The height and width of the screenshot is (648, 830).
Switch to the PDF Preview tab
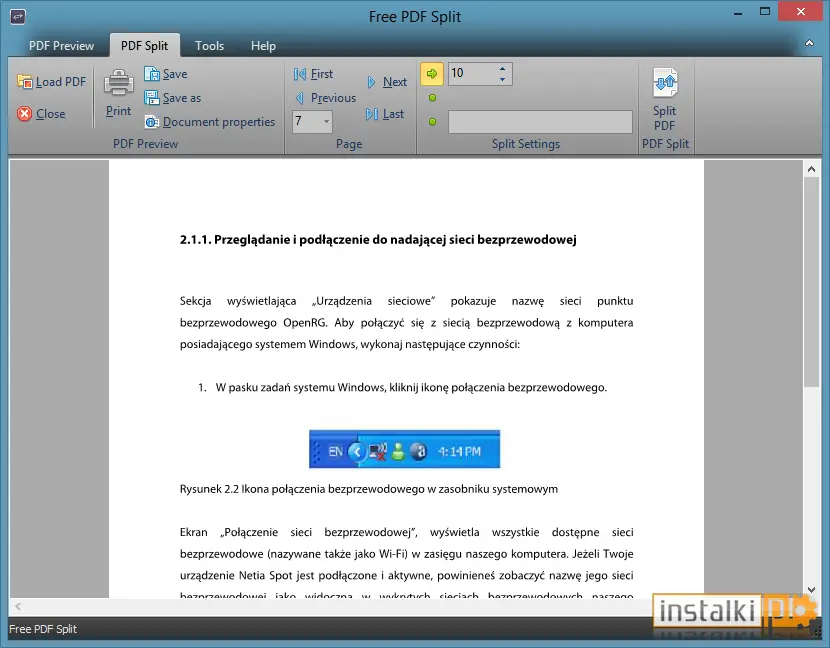61,46
